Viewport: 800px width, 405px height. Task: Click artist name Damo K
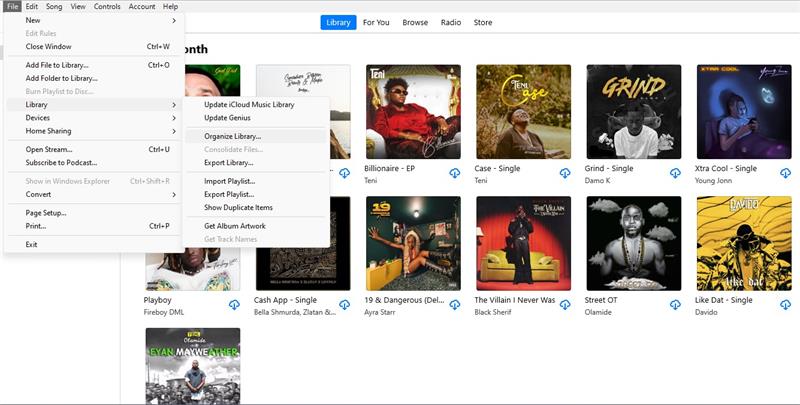click(x=598, y=181)
